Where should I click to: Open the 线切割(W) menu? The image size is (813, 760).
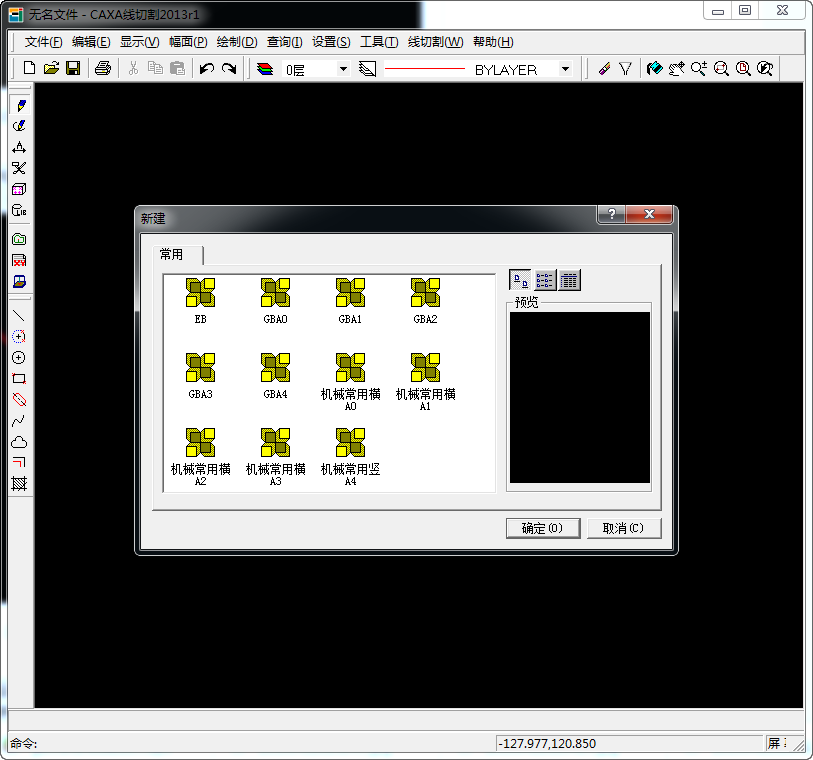coord(436,42)
